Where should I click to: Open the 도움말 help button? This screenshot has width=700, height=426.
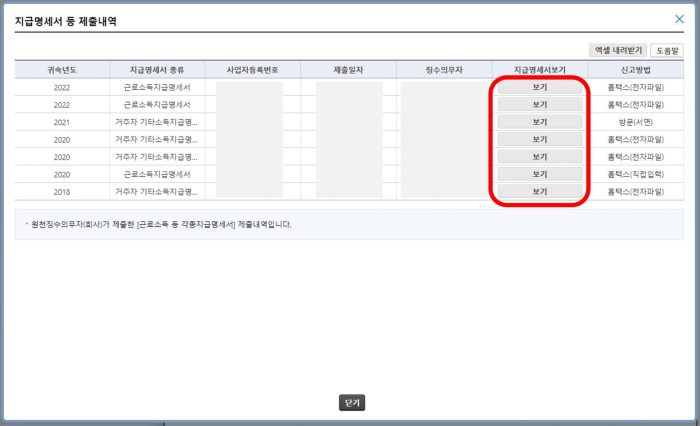point(667,50)
